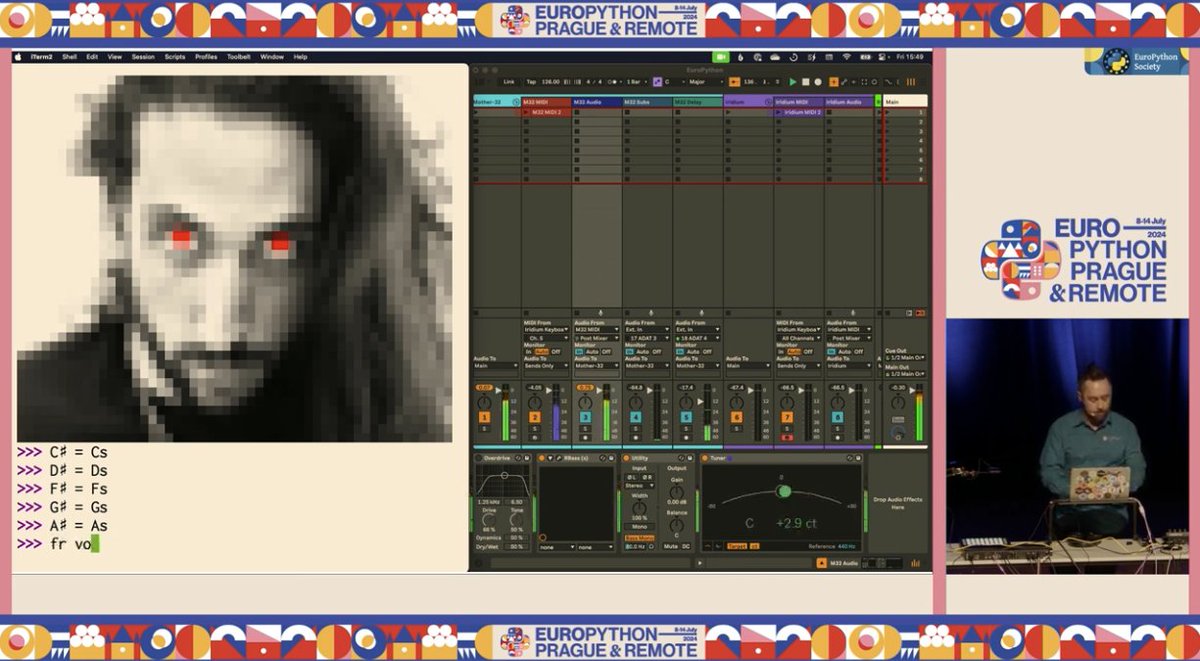Click the Wi-Fi icon in menu bar
This screenshot has height=661, width=1200.
pyautogui.click(x=846, y=57)
